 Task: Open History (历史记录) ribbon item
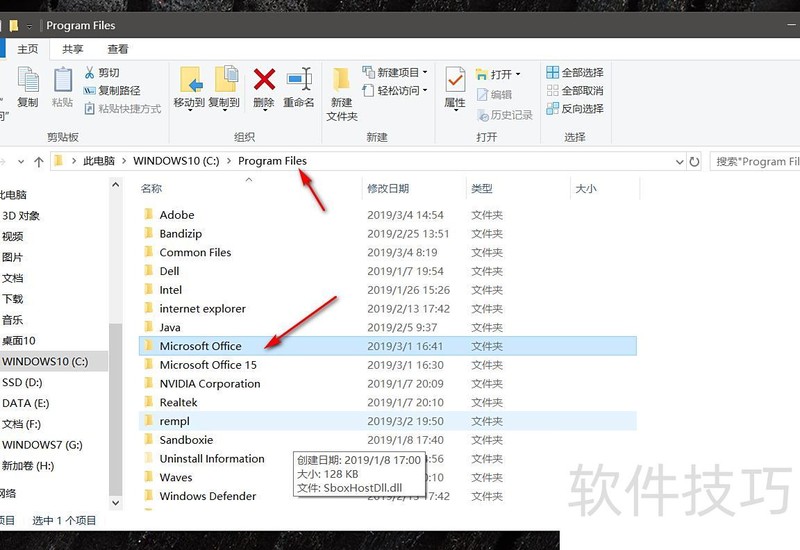pyautogui.click(x=505, y=115)
